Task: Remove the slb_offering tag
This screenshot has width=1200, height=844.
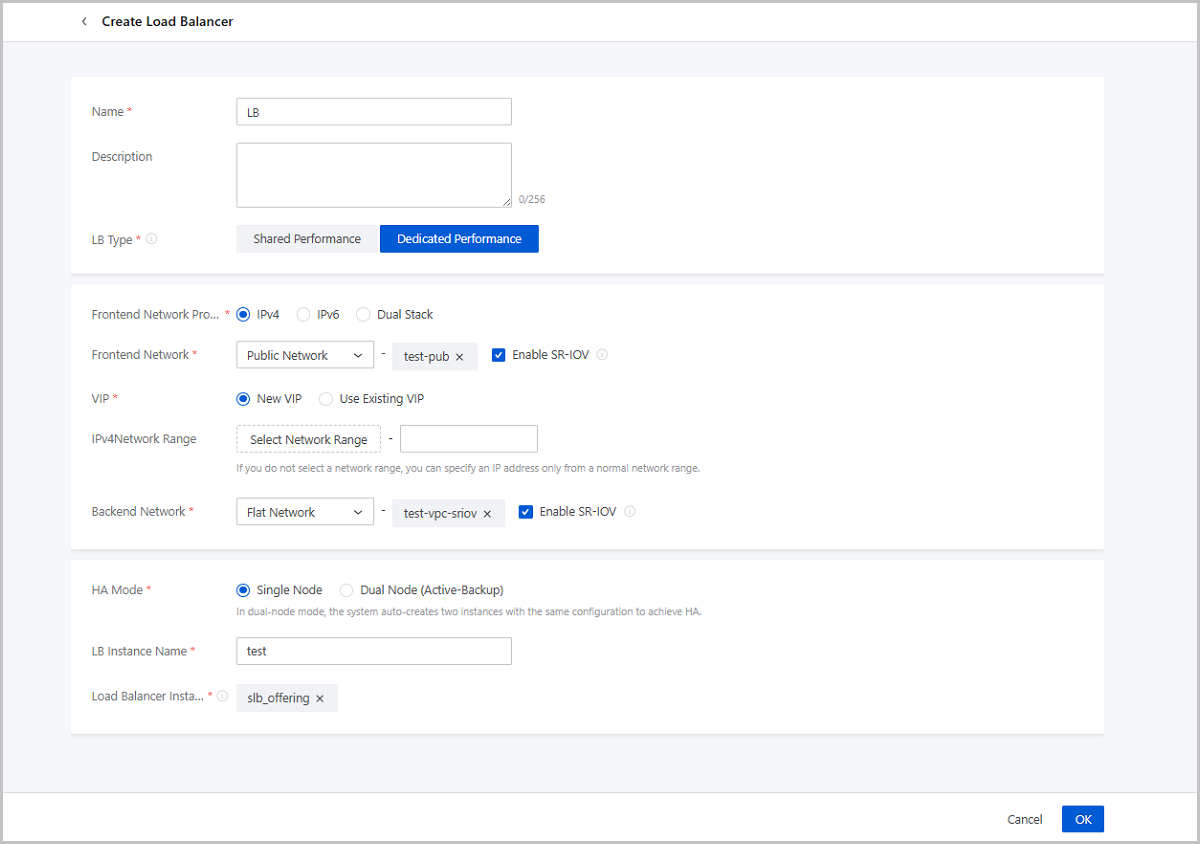Action: (320, 699)
